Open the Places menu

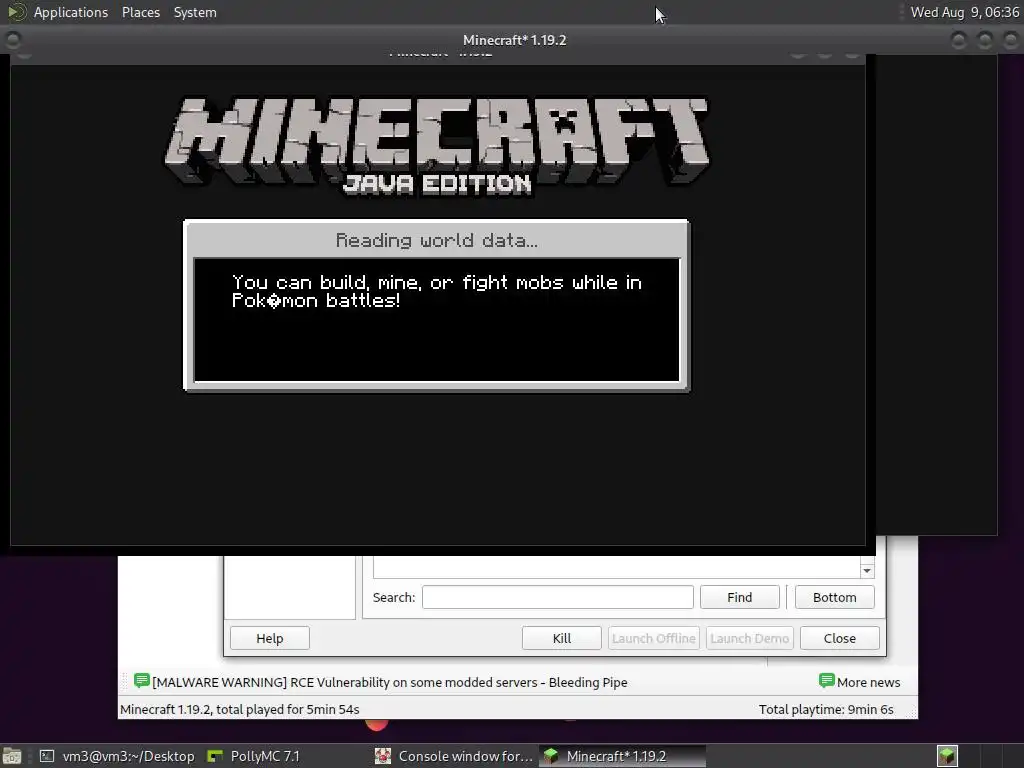click(140, 12)
